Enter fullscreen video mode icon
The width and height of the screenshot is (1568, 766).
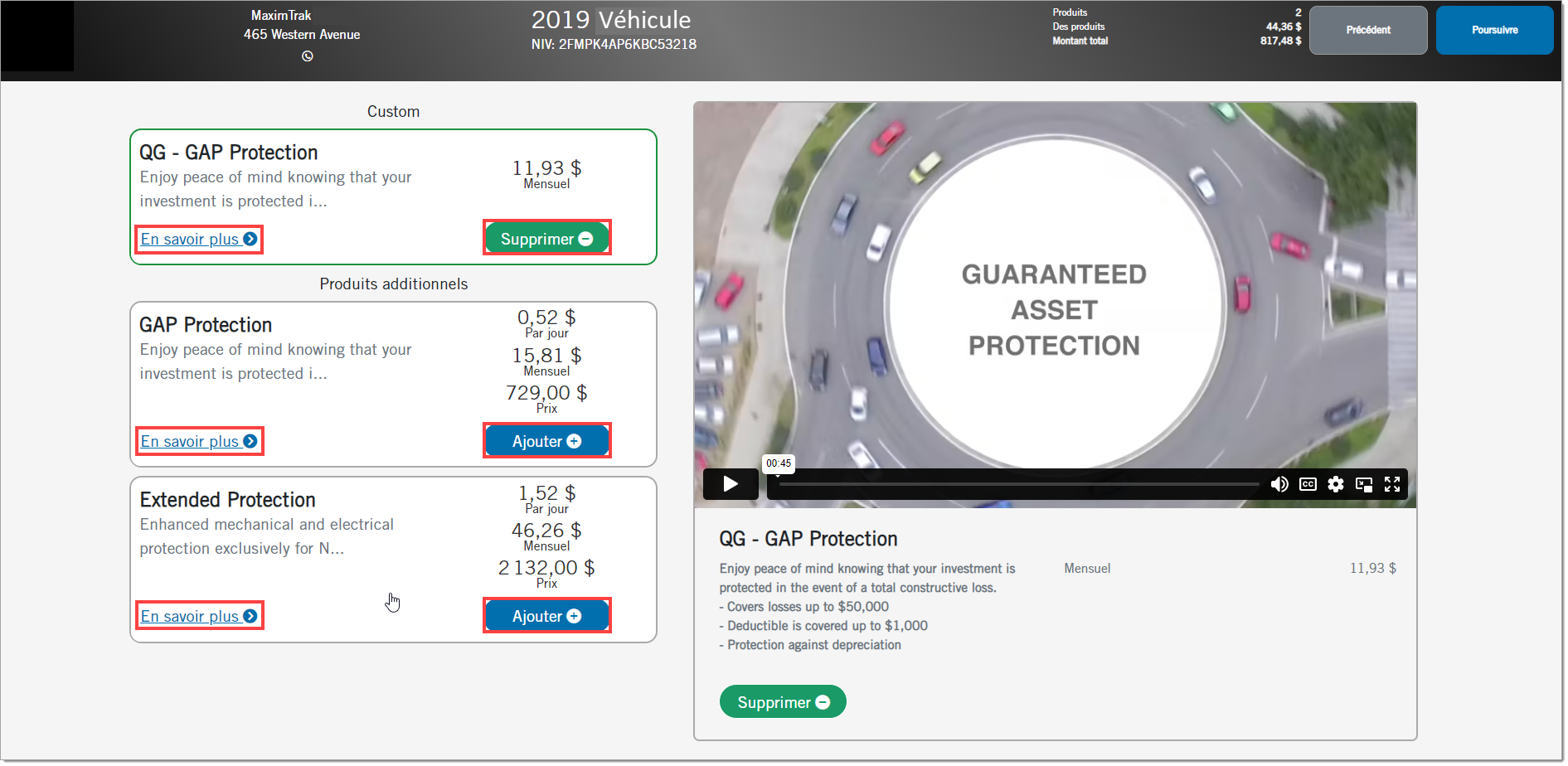tap(1392, 484)
